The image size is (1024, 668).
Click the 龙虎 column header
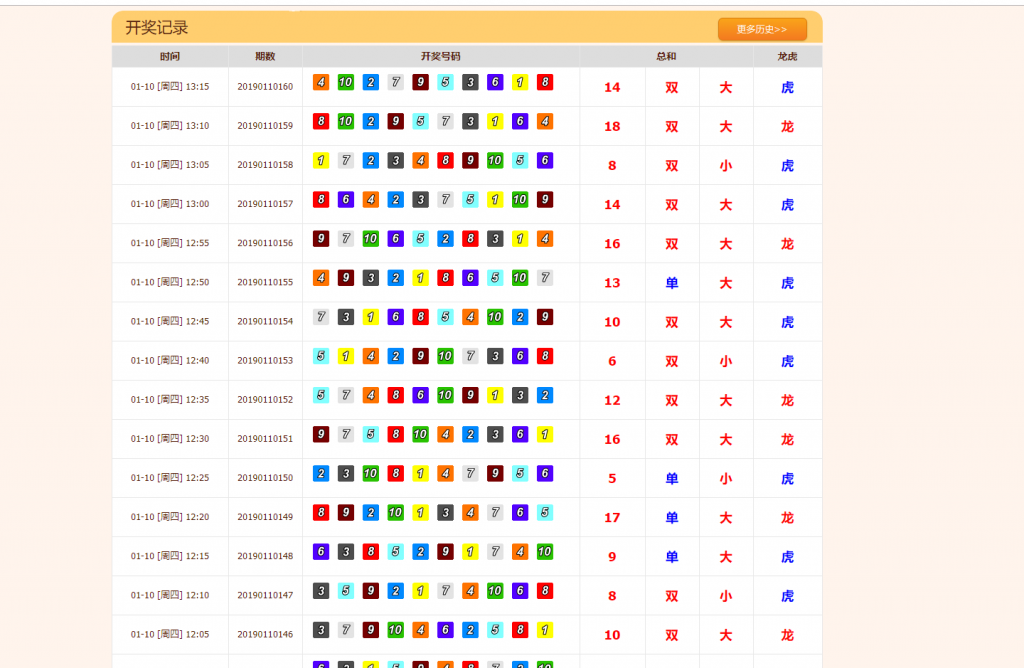[788, 57]
